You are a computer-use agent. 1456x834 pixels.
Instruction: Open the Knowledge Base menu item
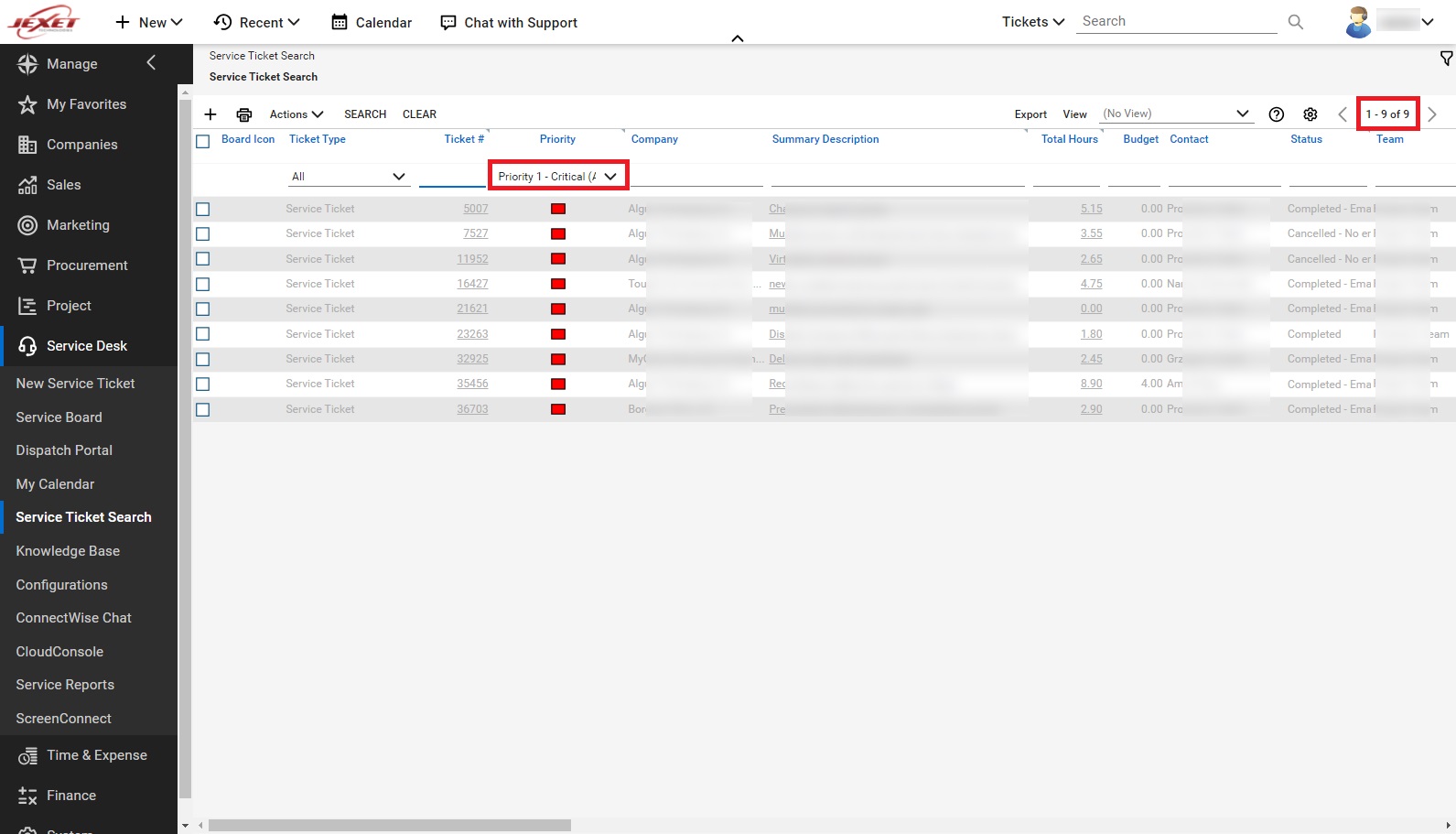(x=68, y=551)
